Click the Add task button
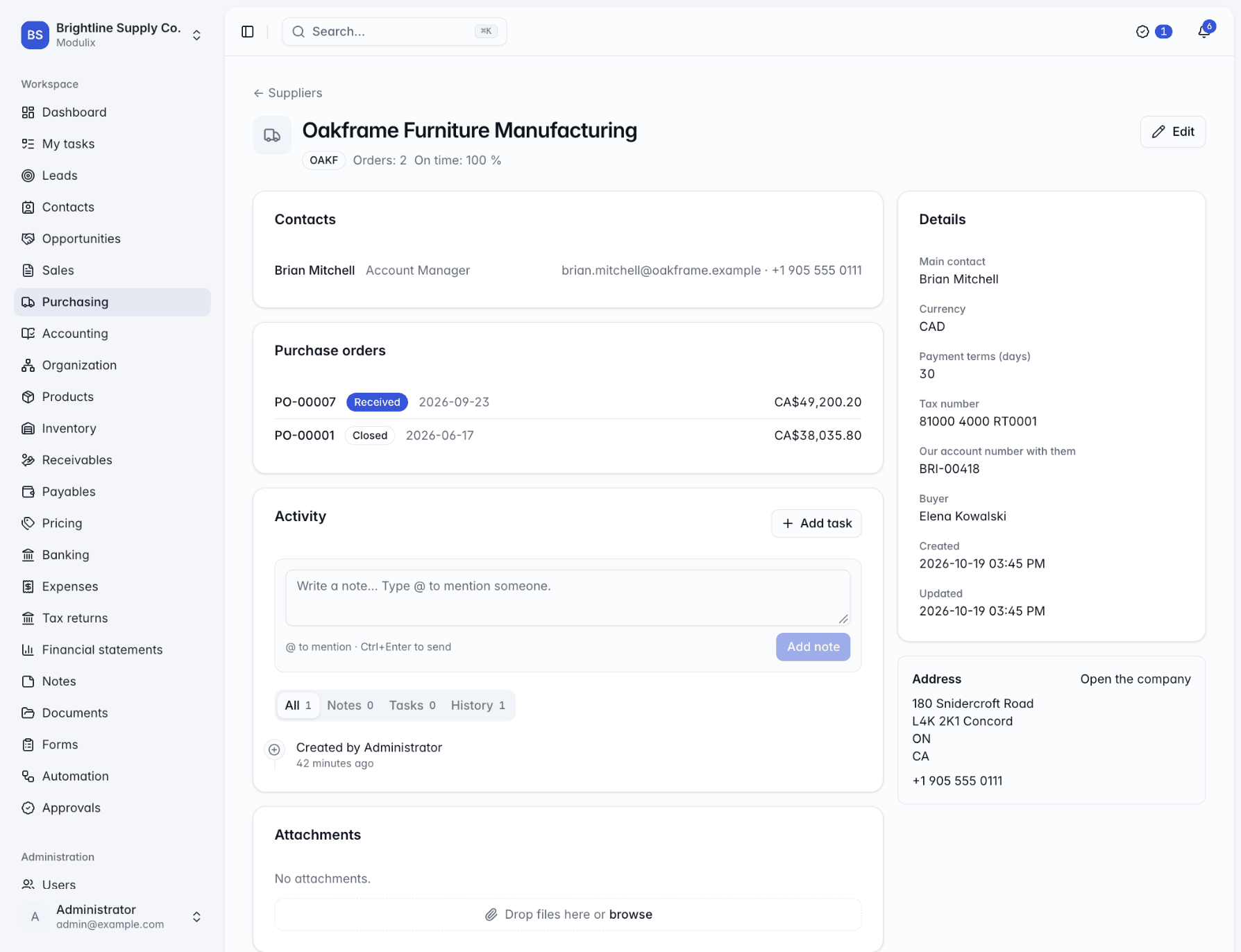Screen dimensions: 1241x952 point(816,523)
